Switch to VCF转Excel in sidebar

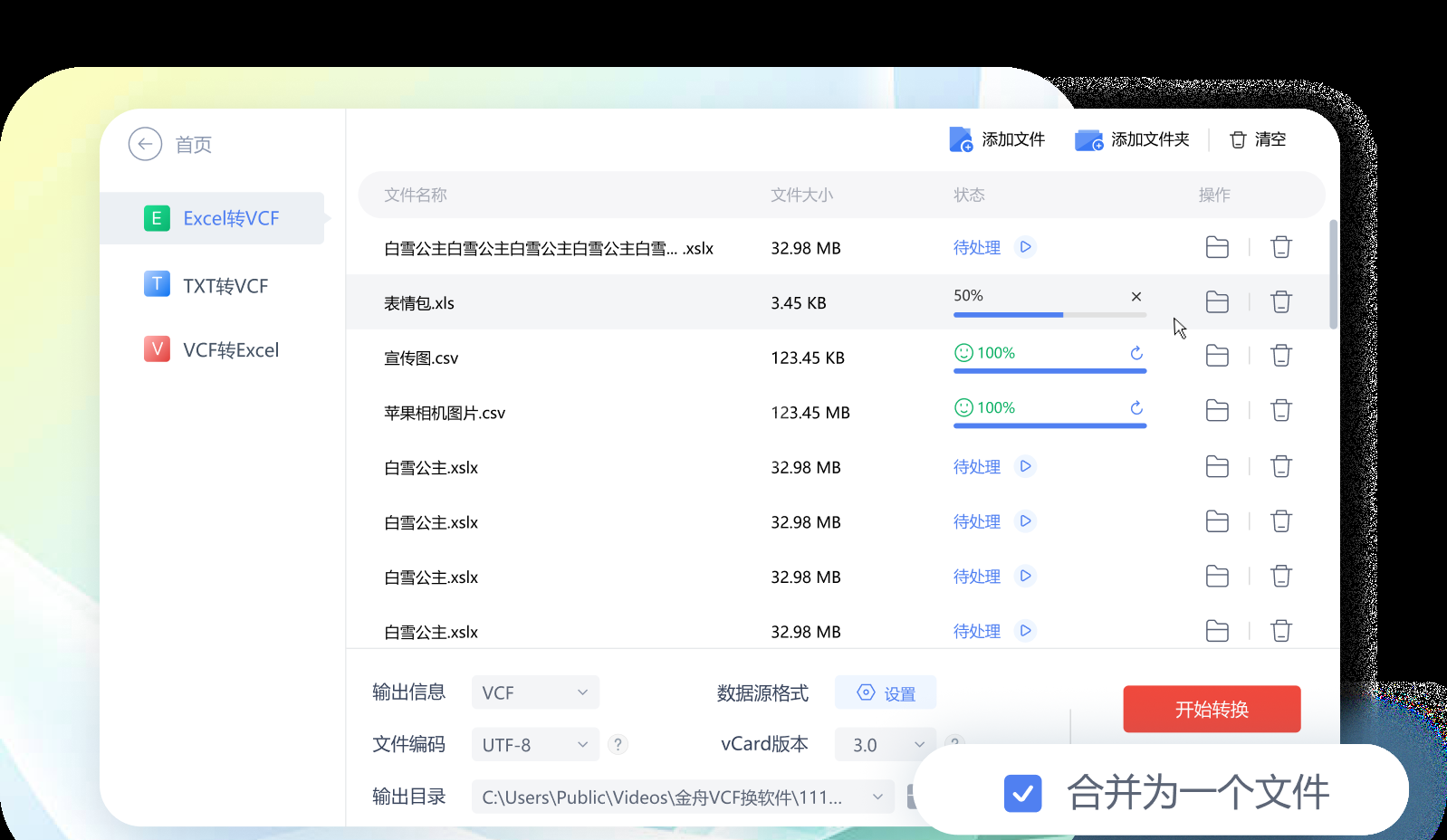pyautogui.click(x=212, y=350)
